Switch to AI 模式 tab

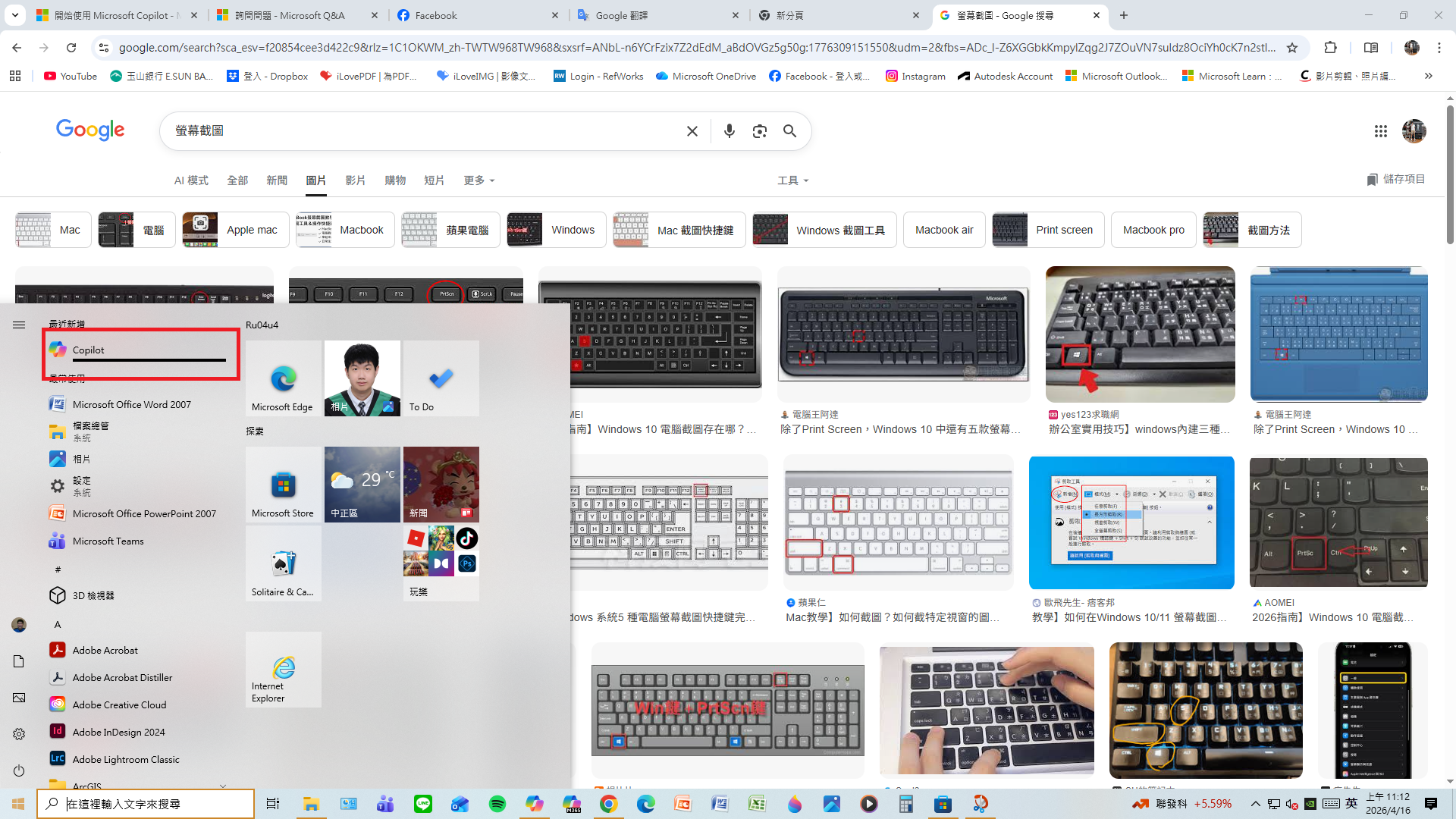coord(191,180)
